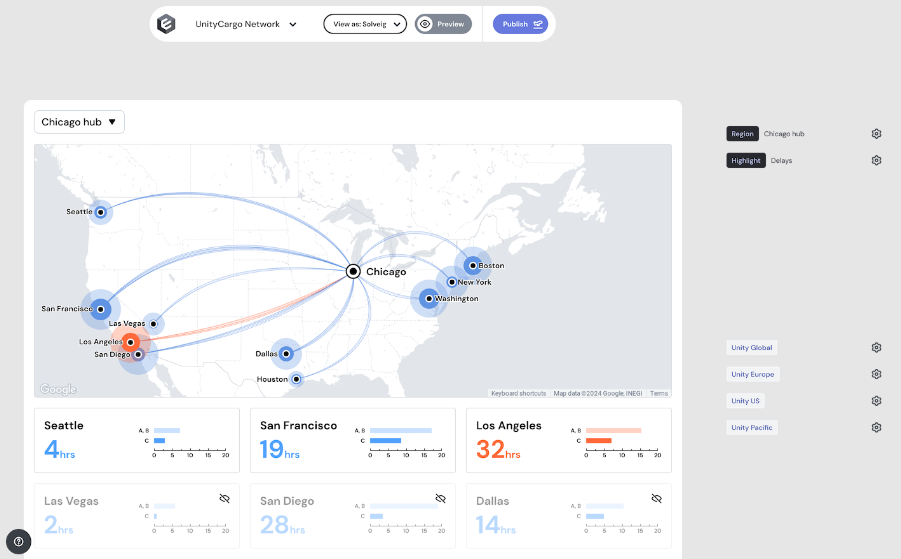Click the Washington map marker
Screen dimensions: 901x559
coord(429,299)
